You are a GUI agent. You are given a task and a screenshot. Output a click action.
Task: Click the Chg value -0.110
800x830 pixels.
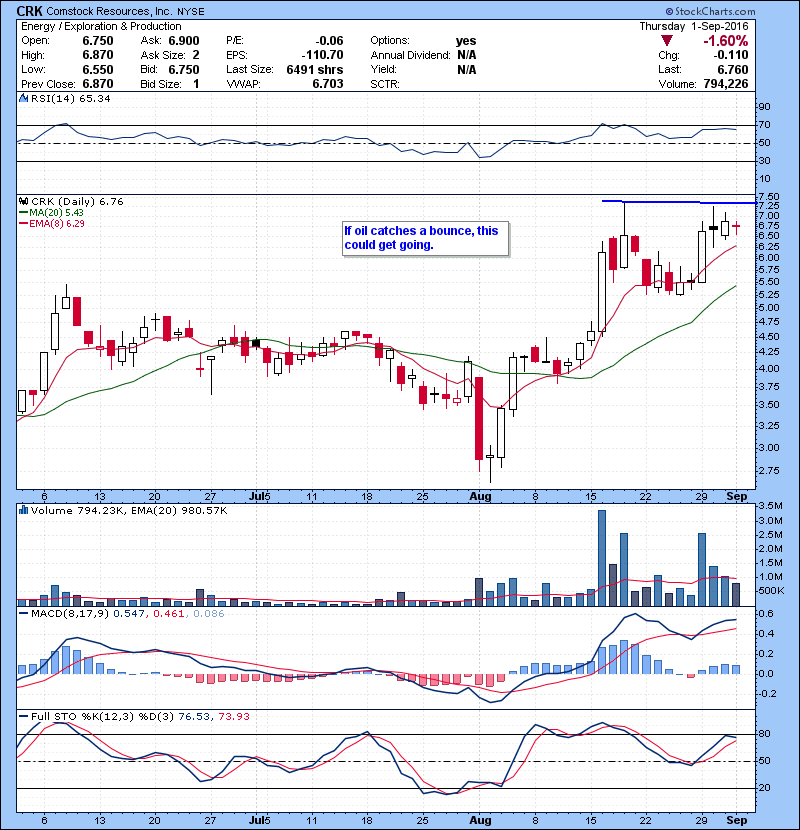731,55
